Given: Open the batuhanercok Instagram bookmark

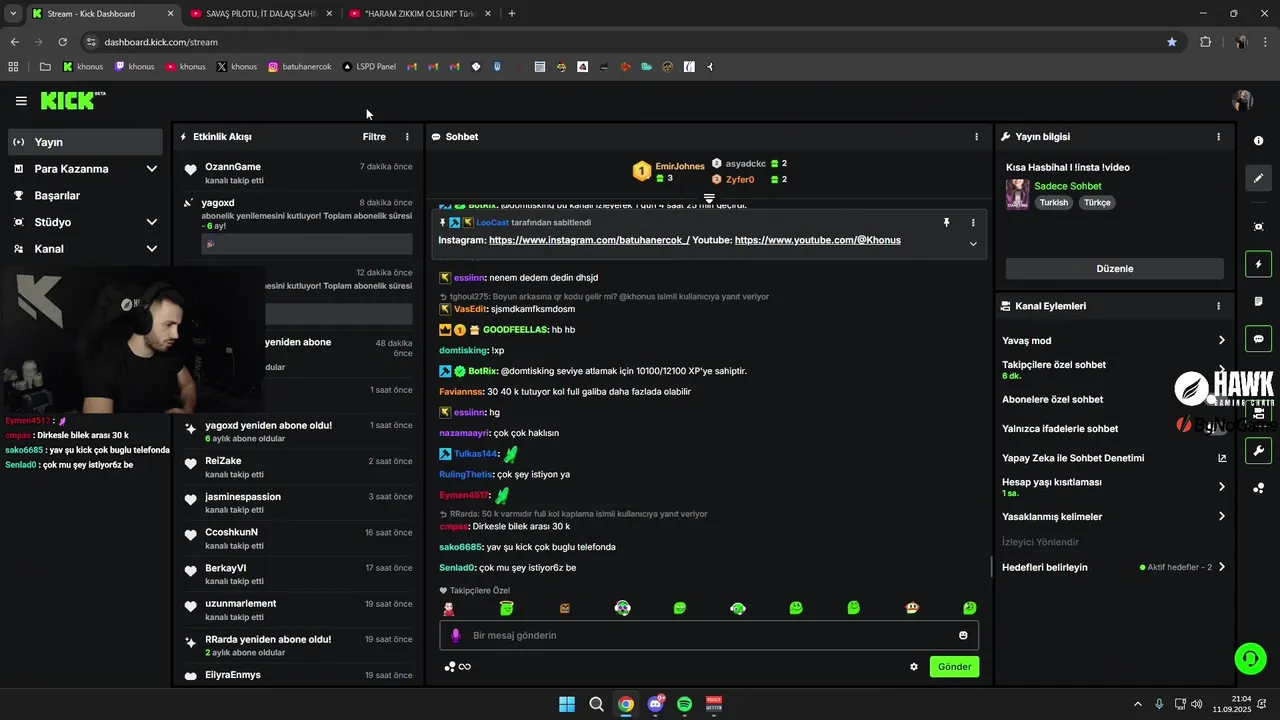Looking at the screenshot, I should [299, 67].
